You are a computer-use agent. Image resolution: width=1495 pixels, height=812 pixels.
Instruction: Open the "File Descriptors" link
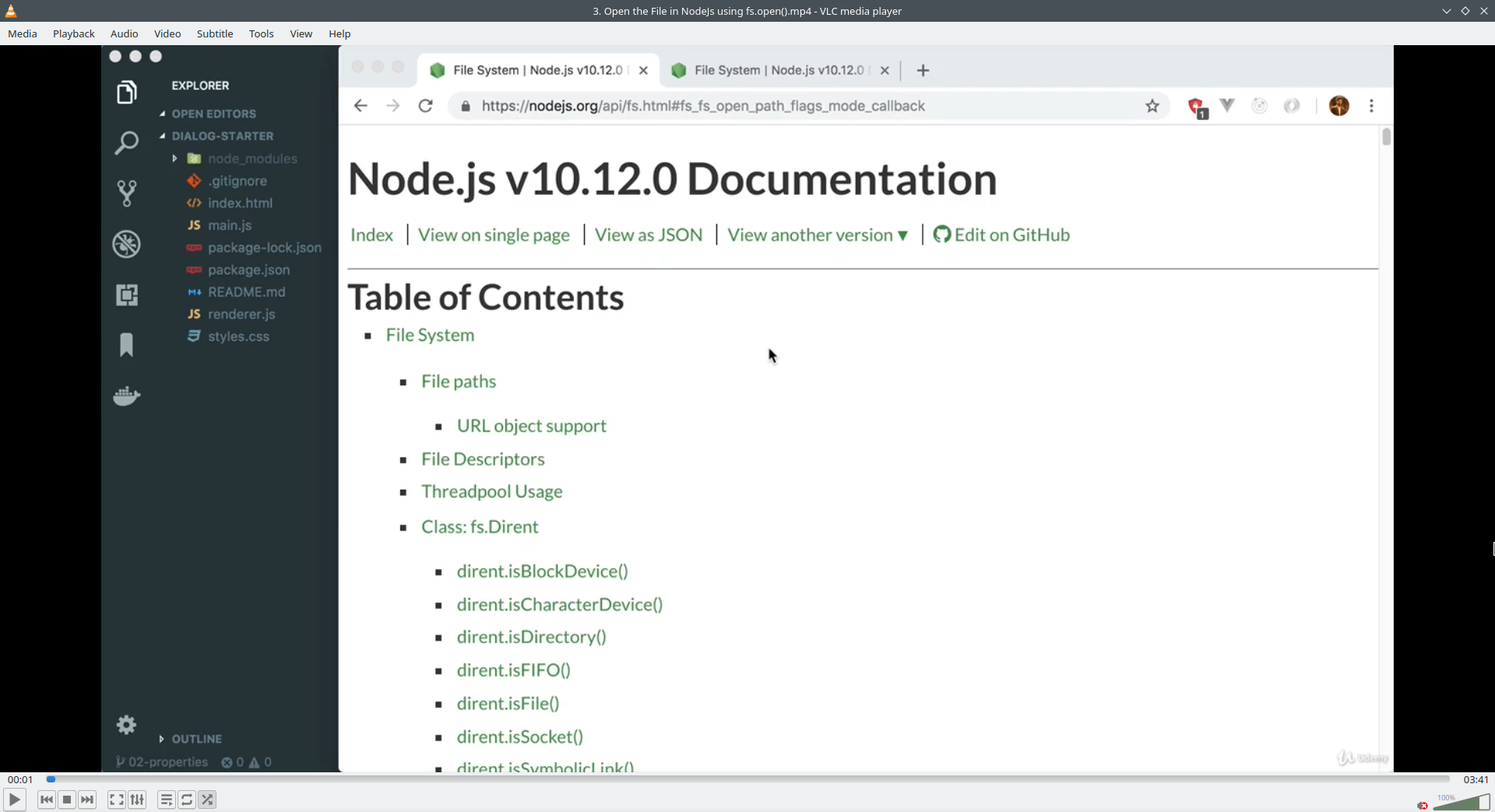pyautogui.click(x=483, y=459)
